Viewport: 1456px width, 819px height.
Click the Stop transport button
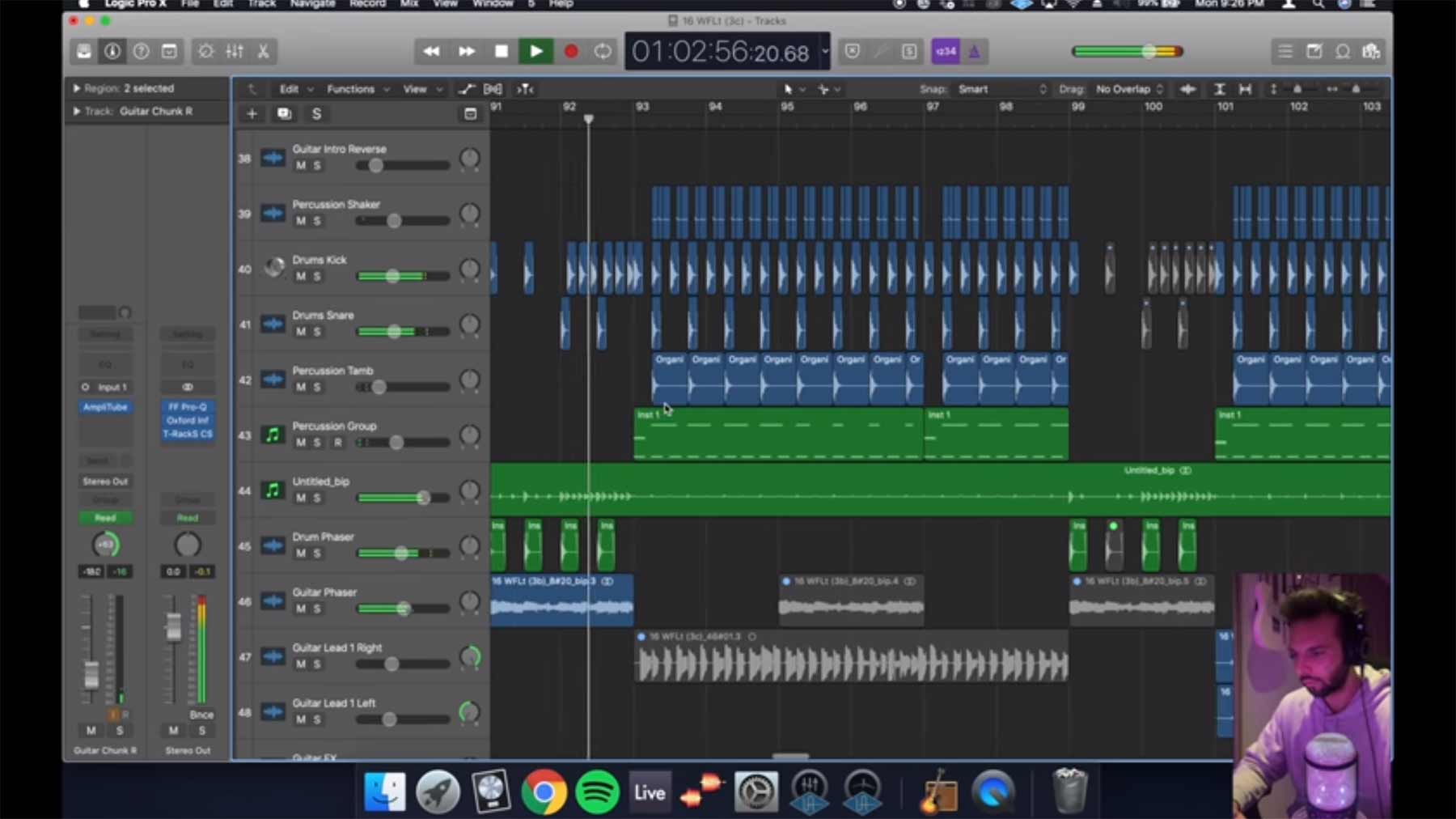[502, 52]
